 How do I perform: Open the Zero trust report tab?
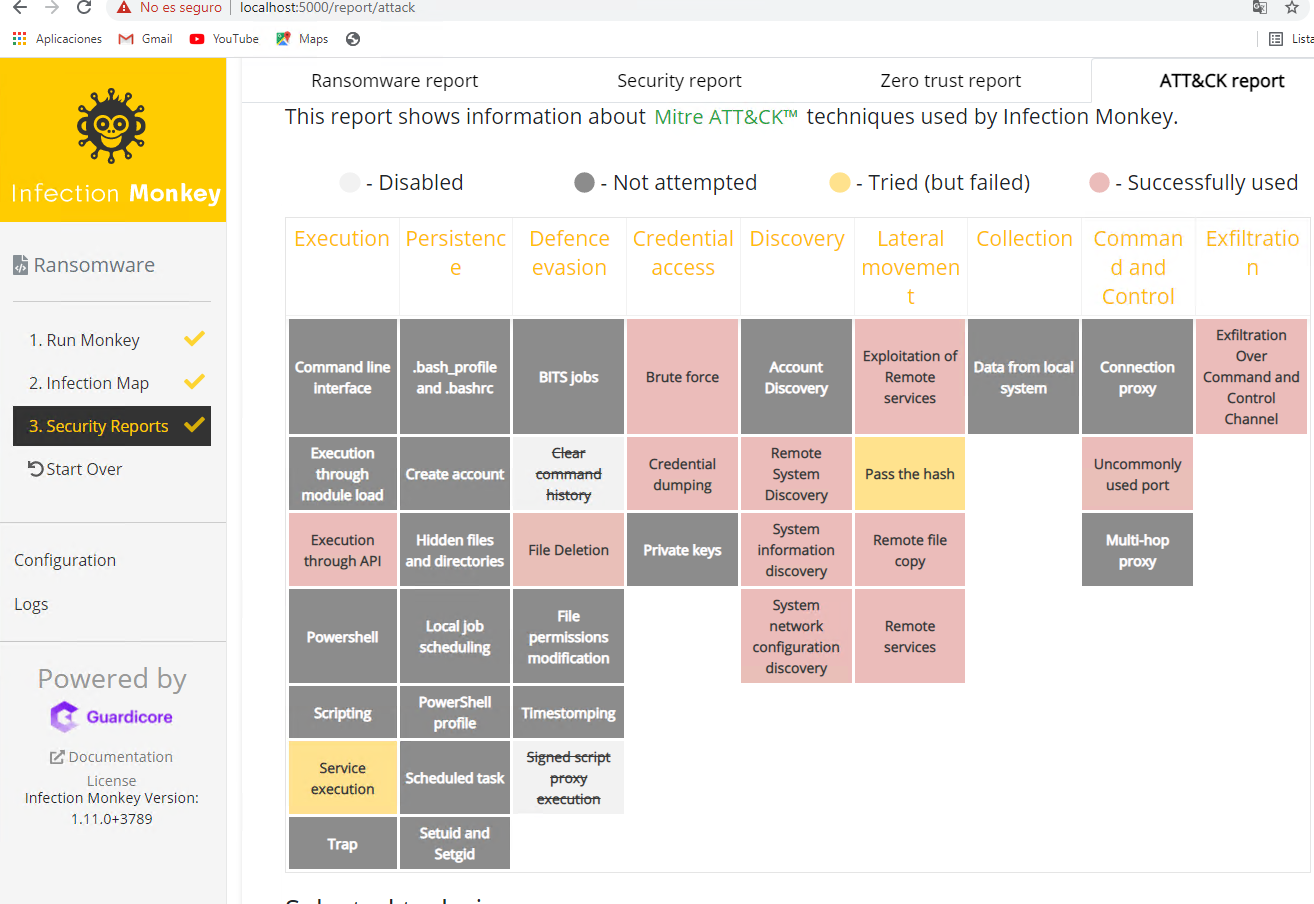click(x=950, y=81)
